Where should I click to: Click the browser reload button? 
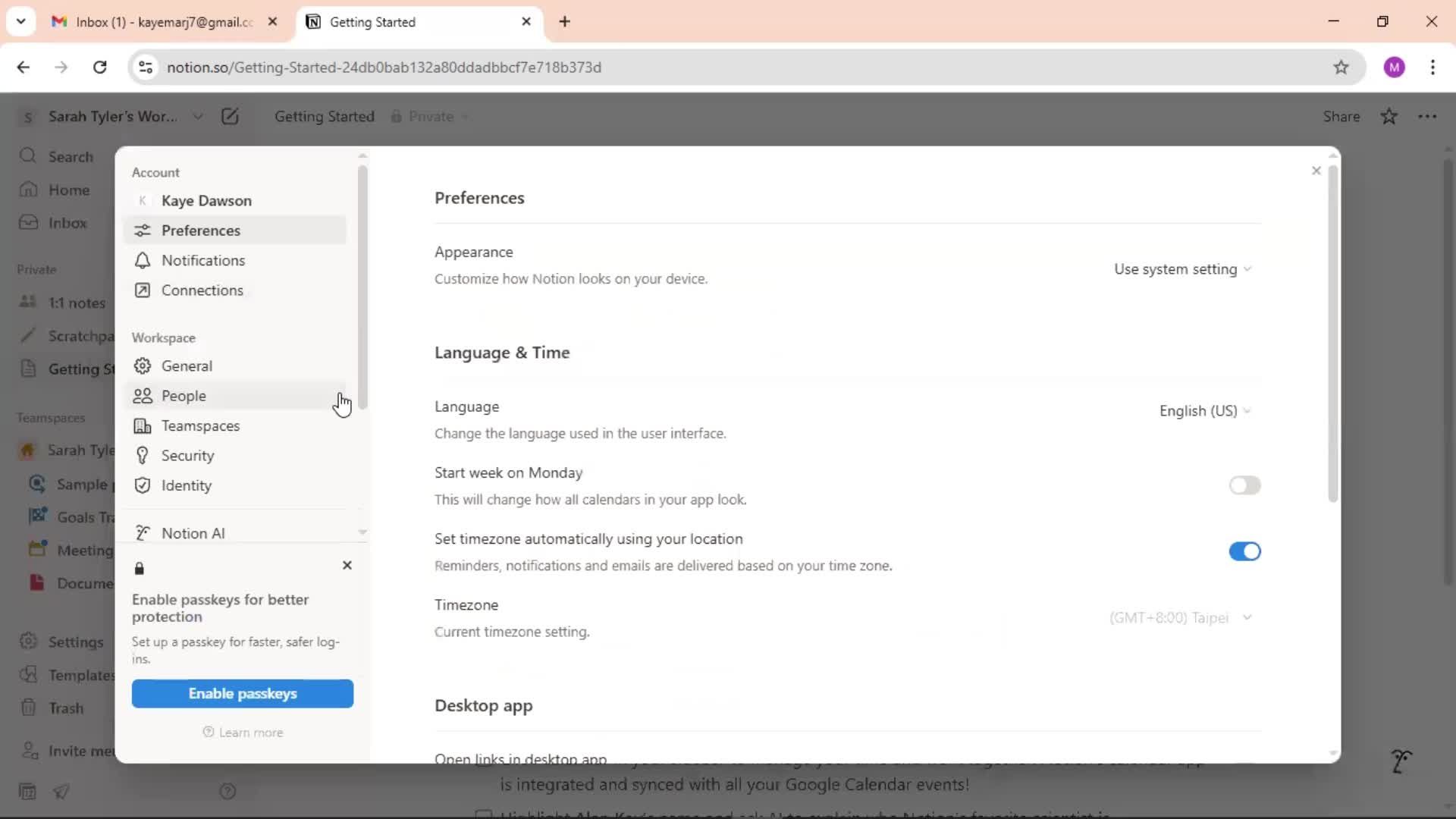[x=99, y=67]
